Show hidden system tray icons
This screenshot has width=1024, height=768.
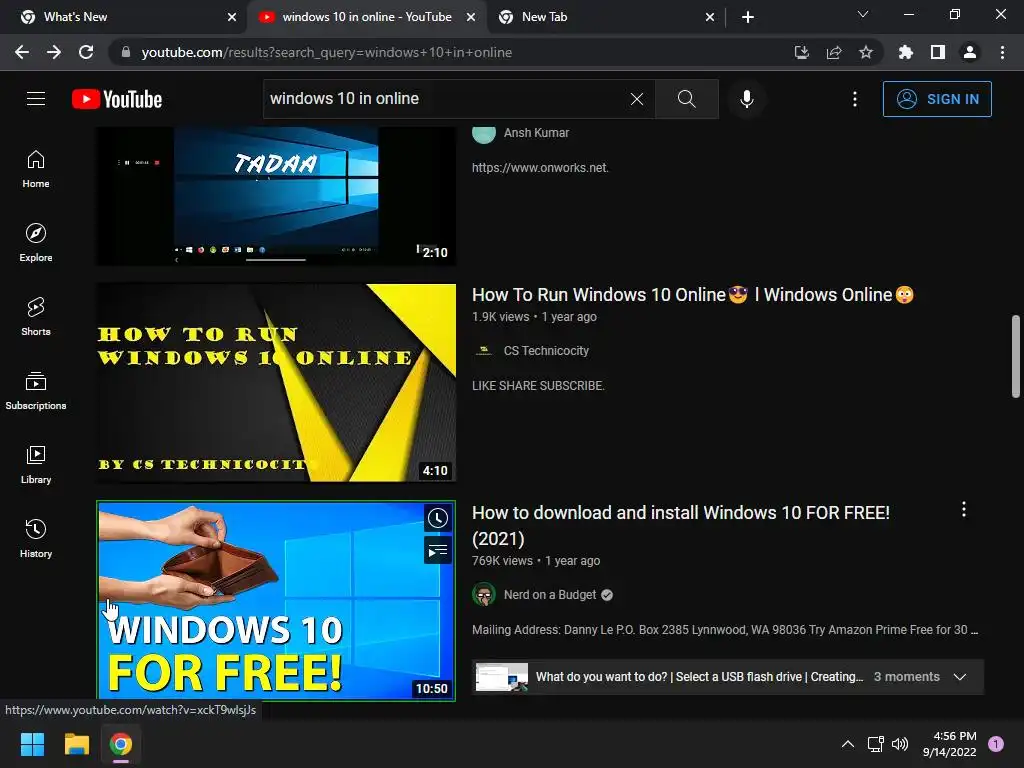pos(848,744)
